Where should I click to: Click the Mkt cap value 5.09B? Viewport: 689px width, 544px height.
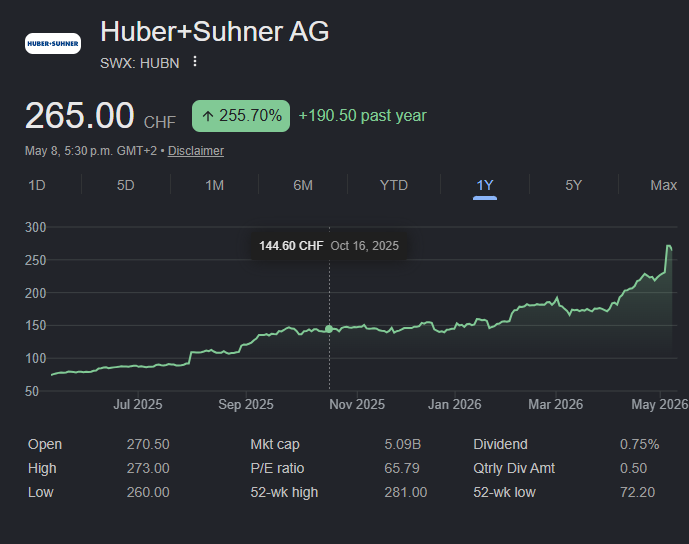(x=403, y=444)
